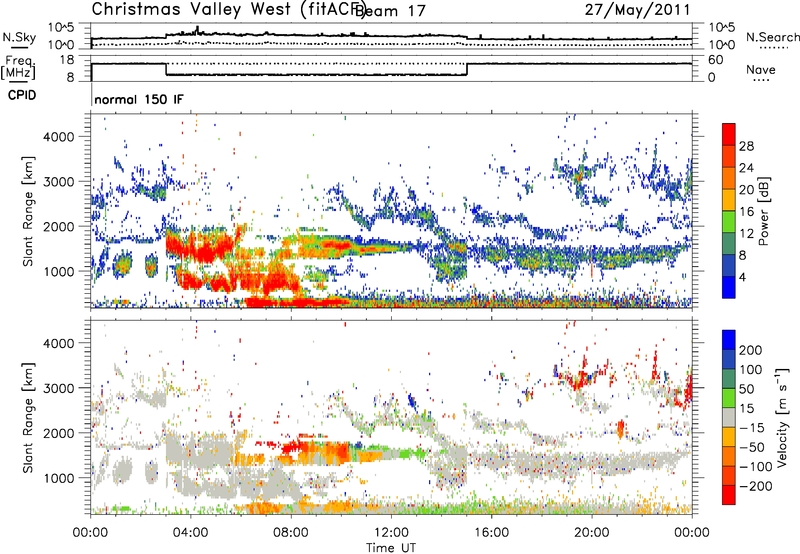This screenshot has height=554, width=800.
Task: Click the 20 label on power colorbar
Action: tap(746, 190)
